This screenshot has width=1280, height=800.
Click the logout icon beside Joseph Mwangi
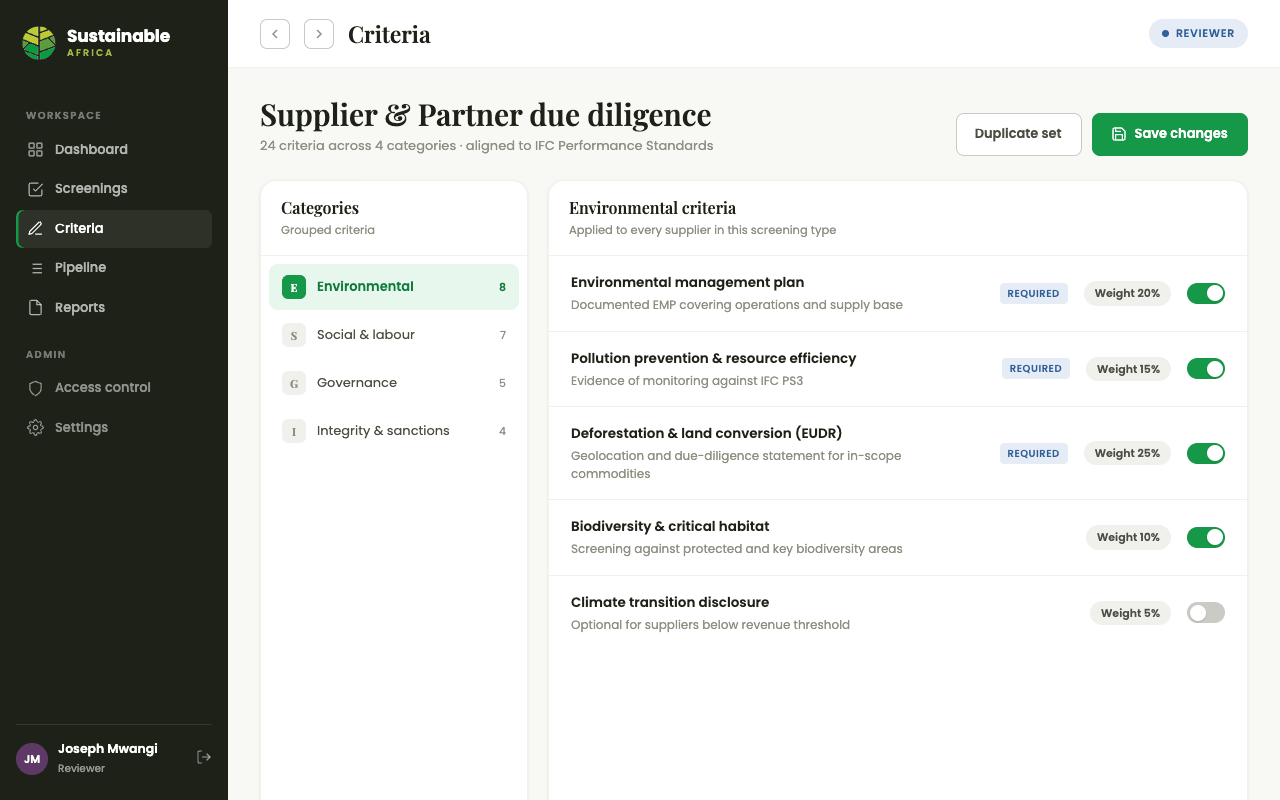coord(204,757)
